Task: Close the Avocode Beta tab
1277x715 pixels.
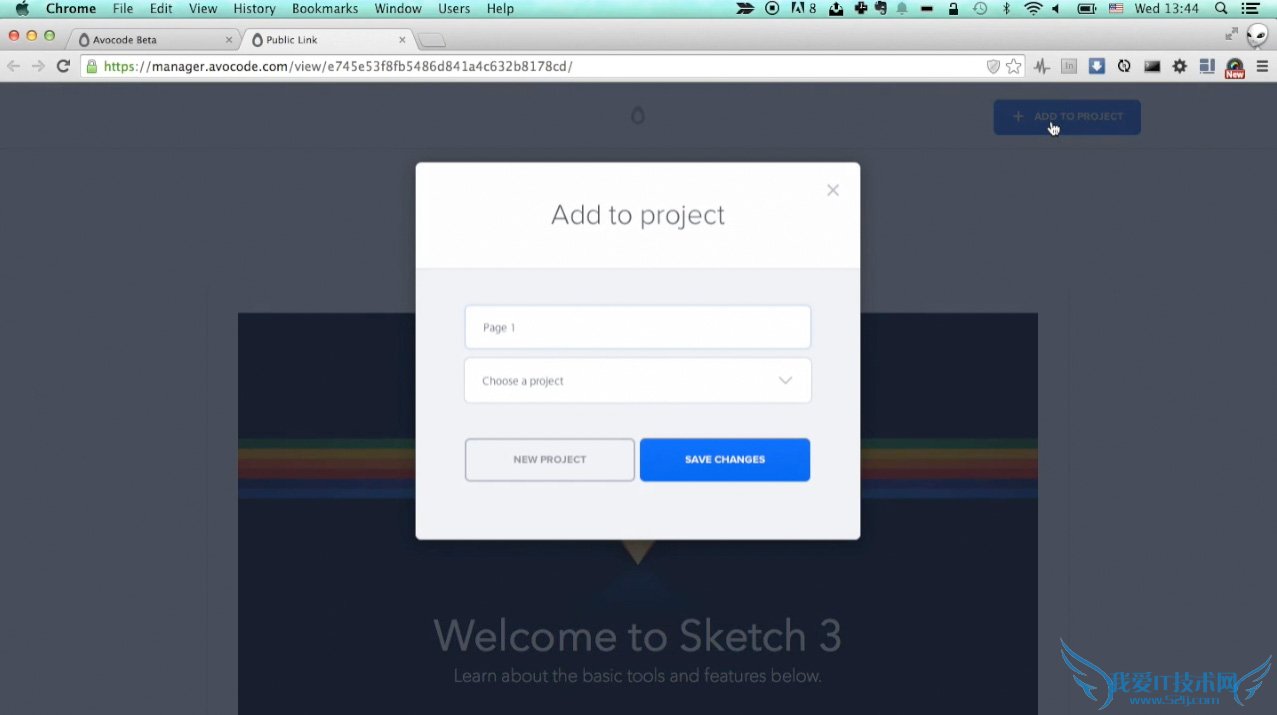Action: [228, 40]
